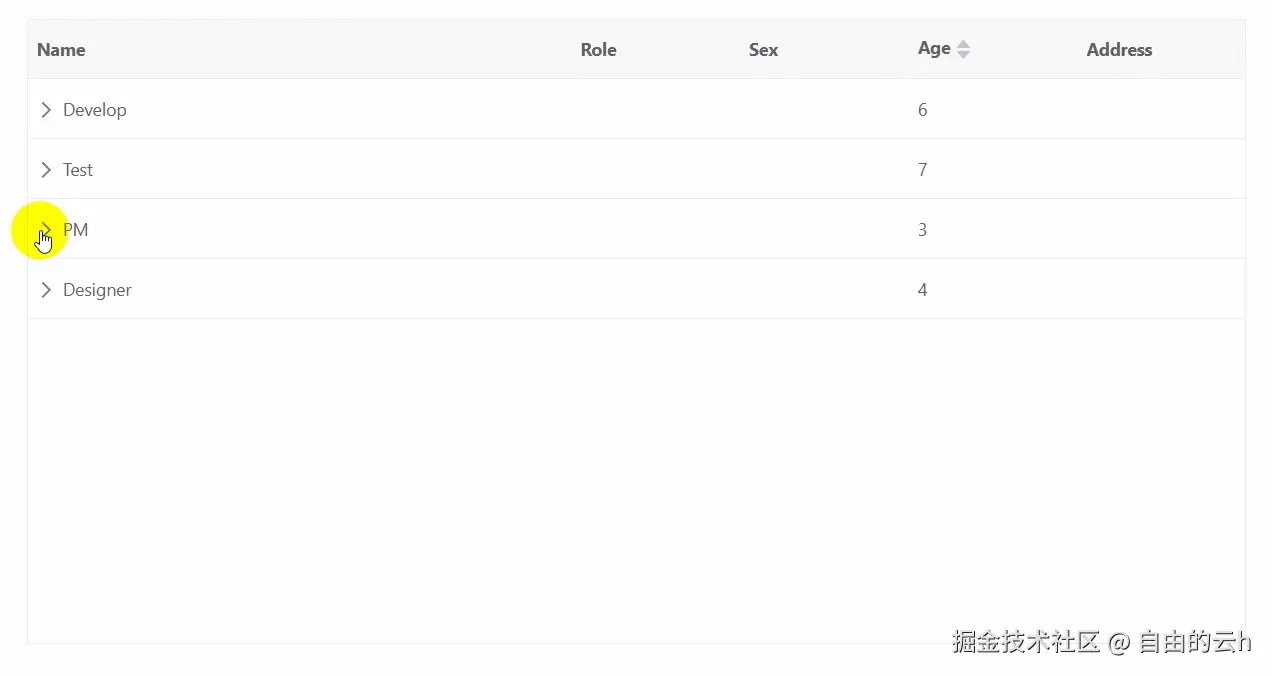Click the Role column header

click(598, 50)
